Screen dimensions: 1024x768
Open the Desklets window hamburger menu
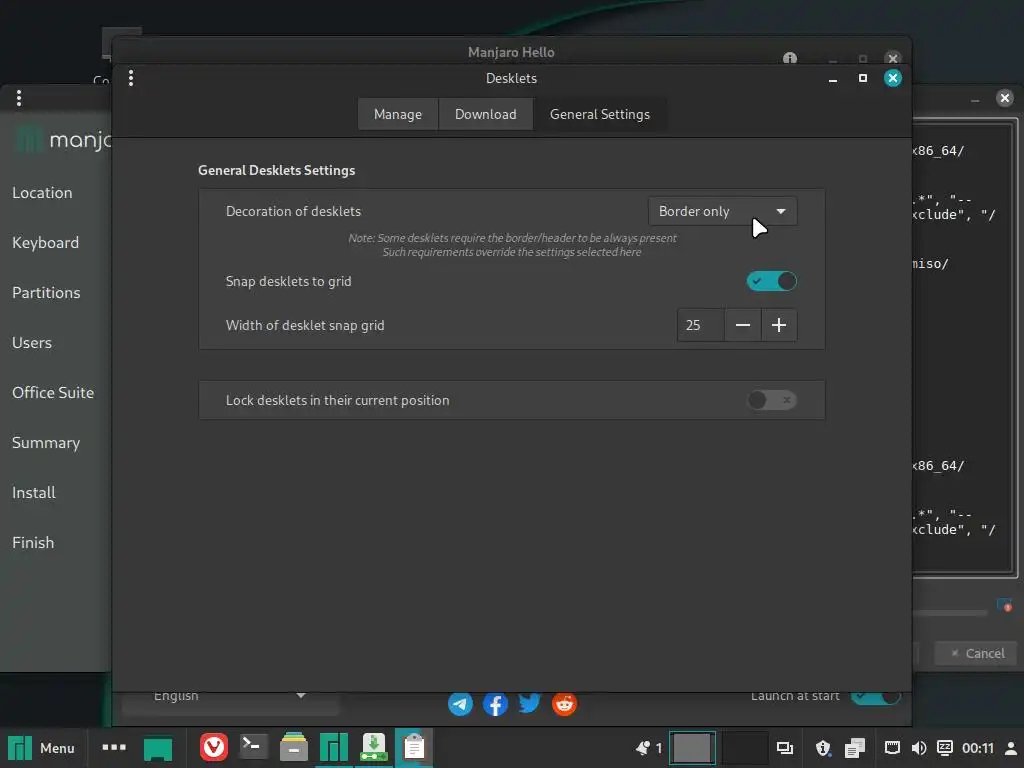(x=131, y=78)
